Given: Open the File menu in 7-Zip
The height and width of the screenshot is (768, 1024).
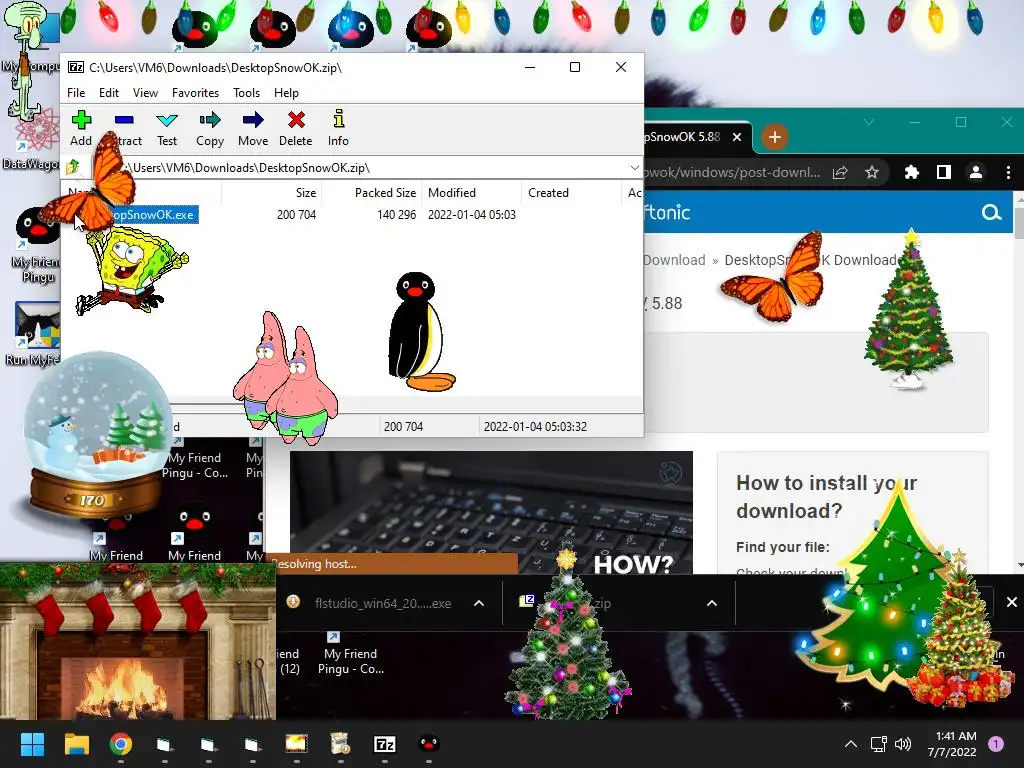Looking at the screenshot, I should click(x=76, y=93).
